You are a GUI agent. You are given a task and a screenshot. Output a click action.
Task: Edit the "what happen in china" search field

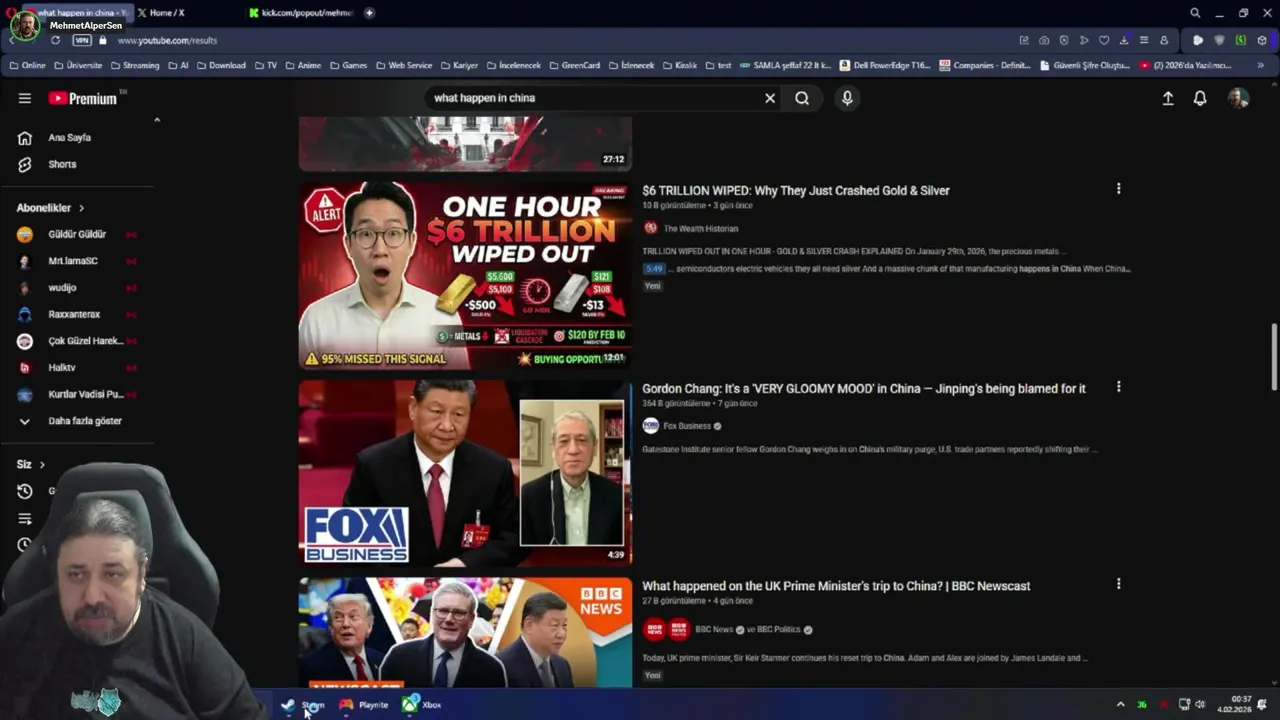(x=590, y=98)
